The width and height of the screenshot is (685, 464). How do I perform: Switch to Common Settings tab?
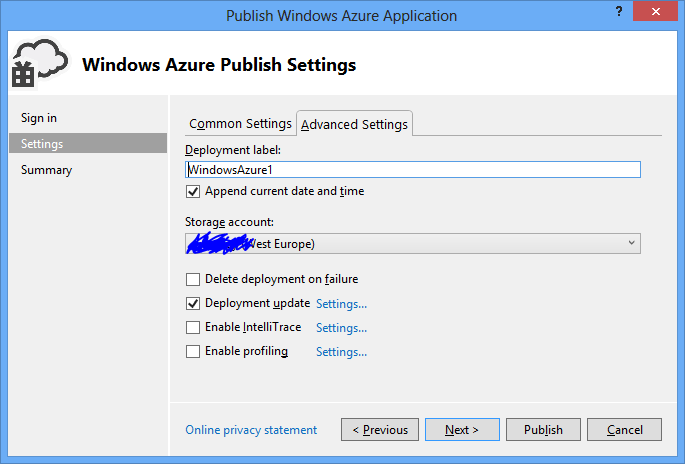click(240, 124)
